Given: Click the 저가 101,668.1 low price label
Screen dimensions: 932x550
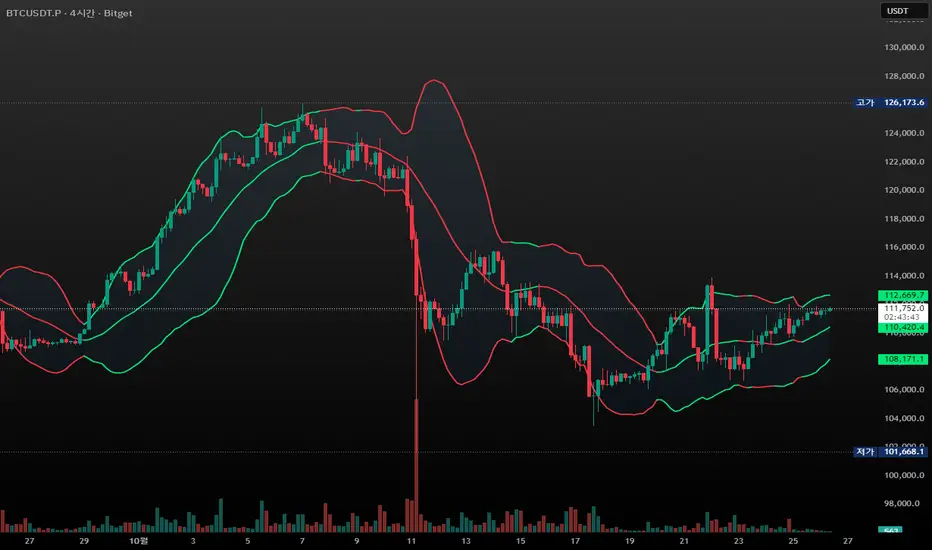Looking at the screenshot, I should pos(890,452).
